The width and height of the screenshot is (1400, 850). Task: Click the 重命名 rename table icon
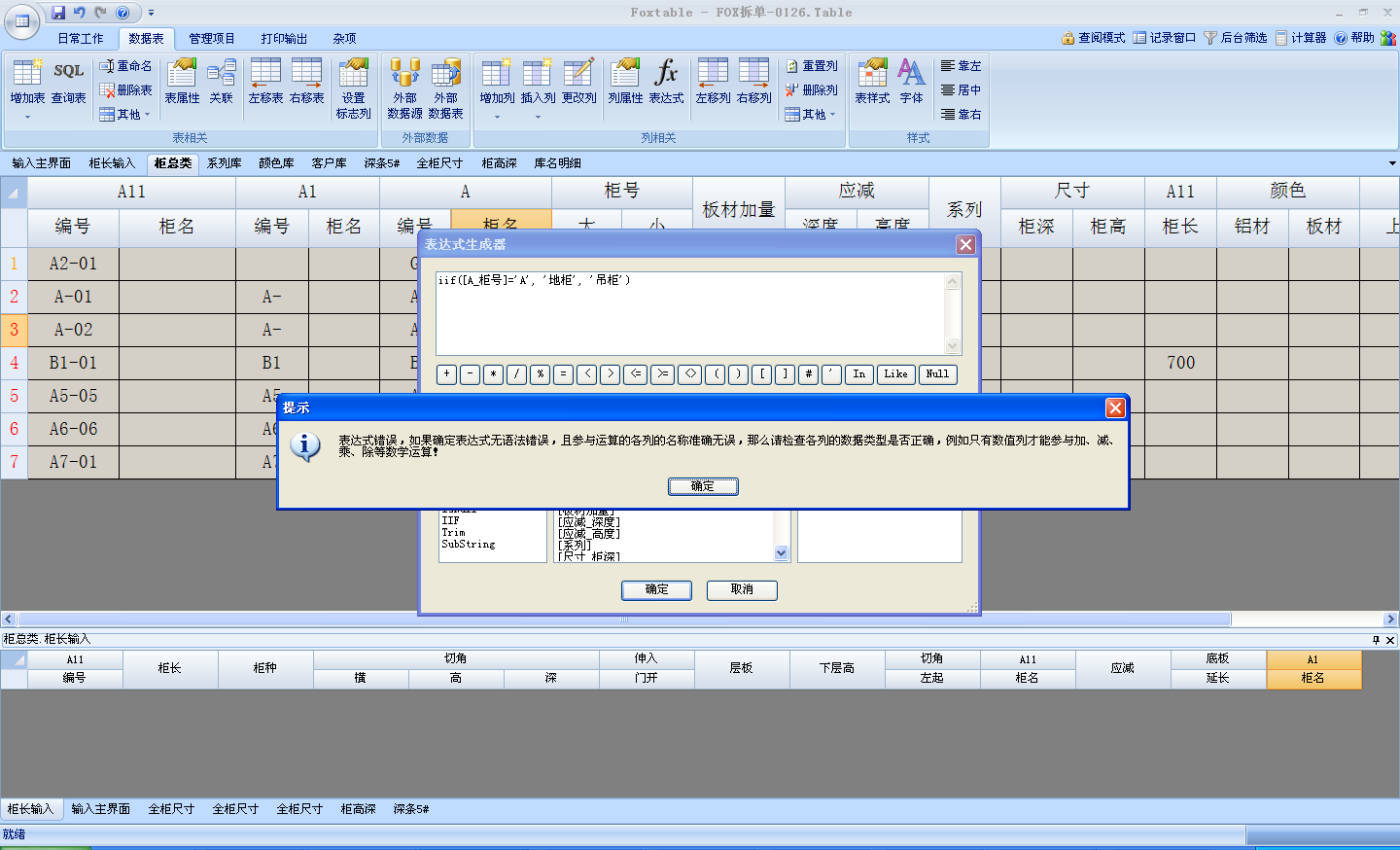(125, 66)
